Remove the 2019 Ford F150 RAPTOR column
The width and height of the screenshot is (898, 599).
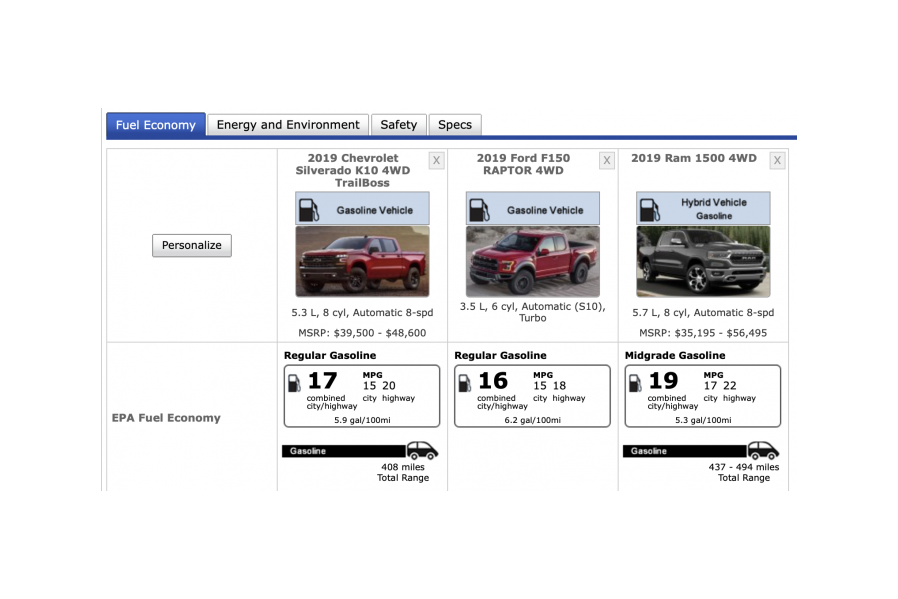606,160
